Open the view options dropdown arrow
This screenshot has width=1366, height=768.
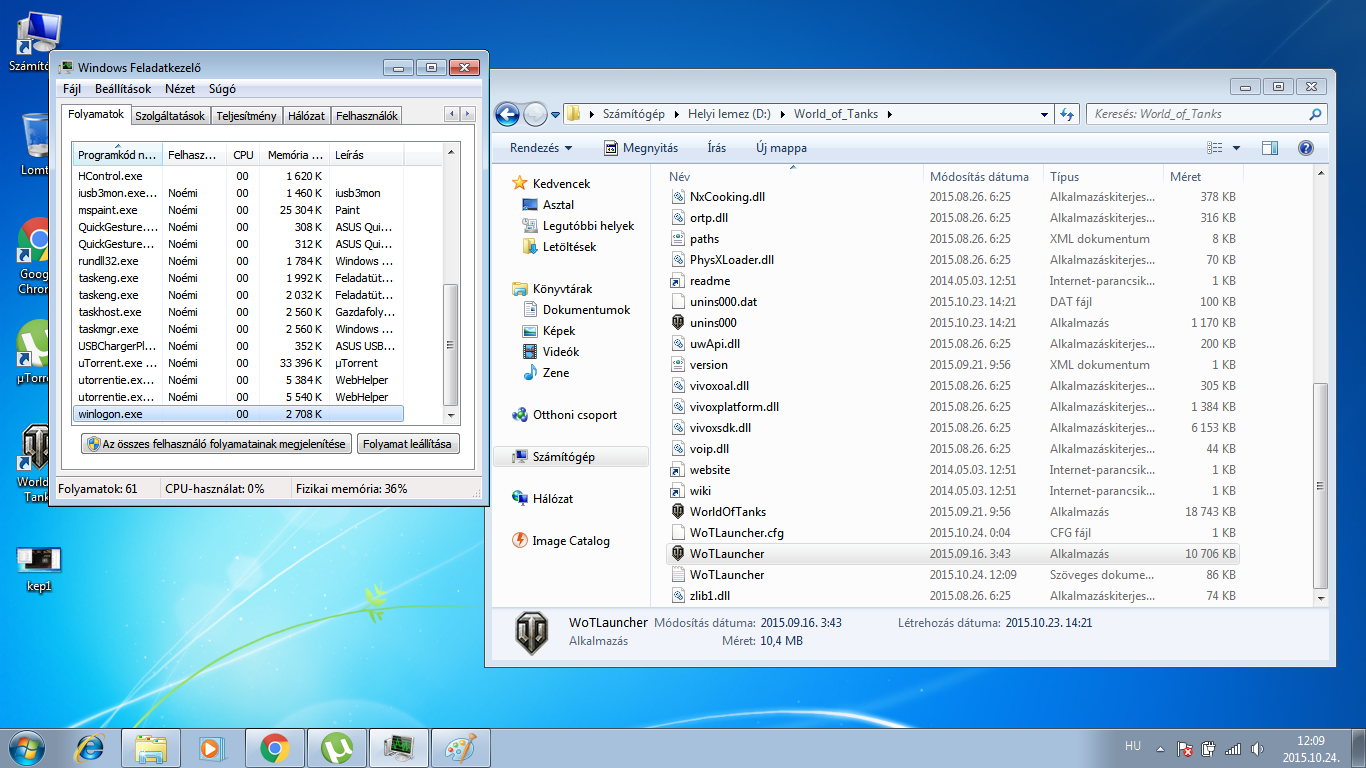[x=1236, y=148]
